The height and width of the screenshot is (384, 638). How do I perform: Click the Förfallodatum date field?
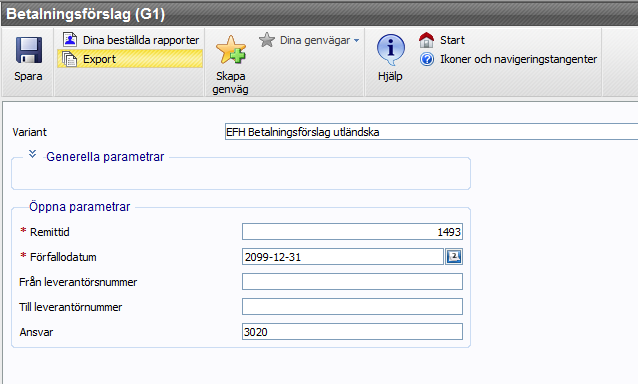click(343, 257)
